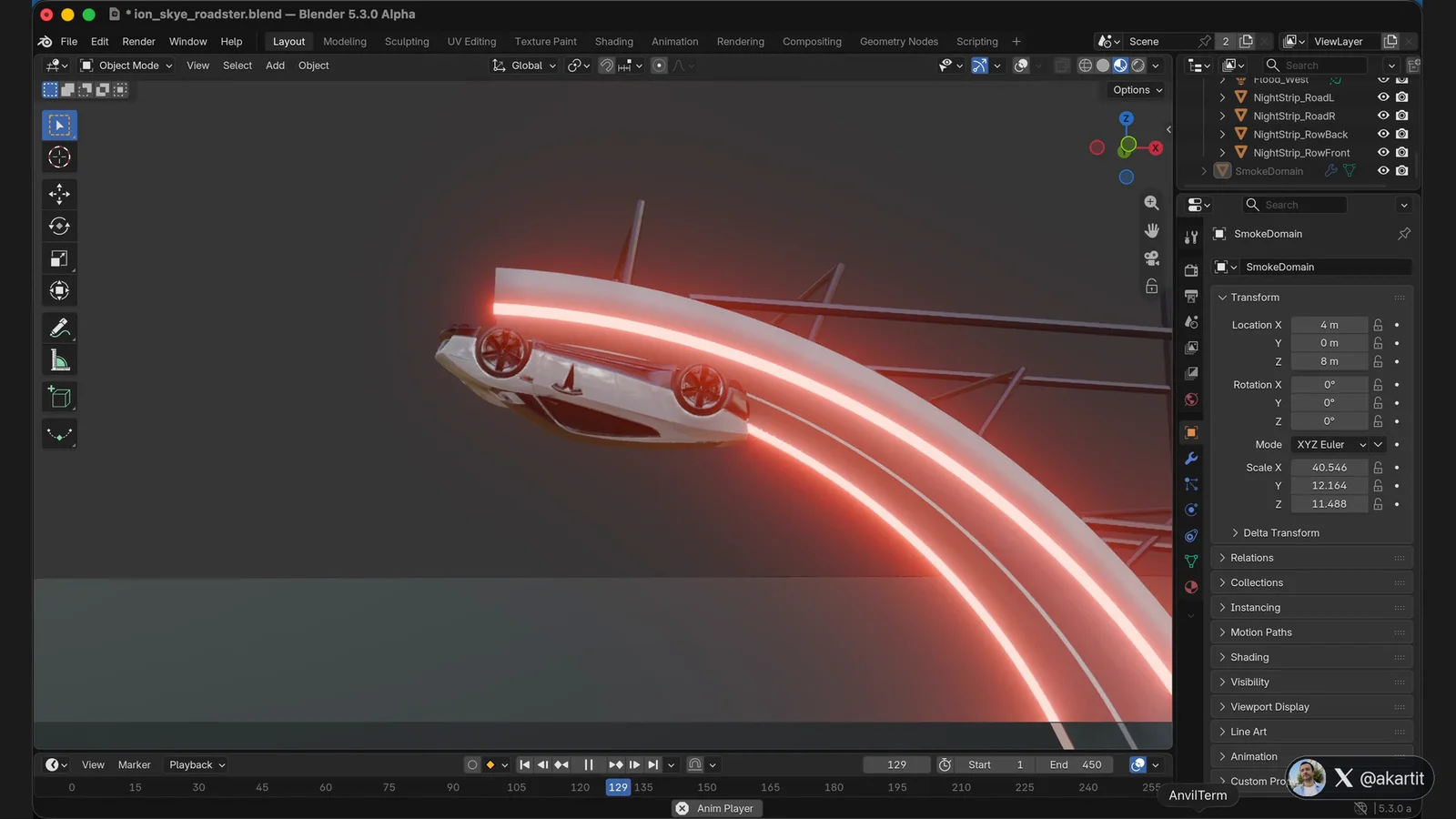
Task: Open the World properties tab
Action: coord(1190,399)
